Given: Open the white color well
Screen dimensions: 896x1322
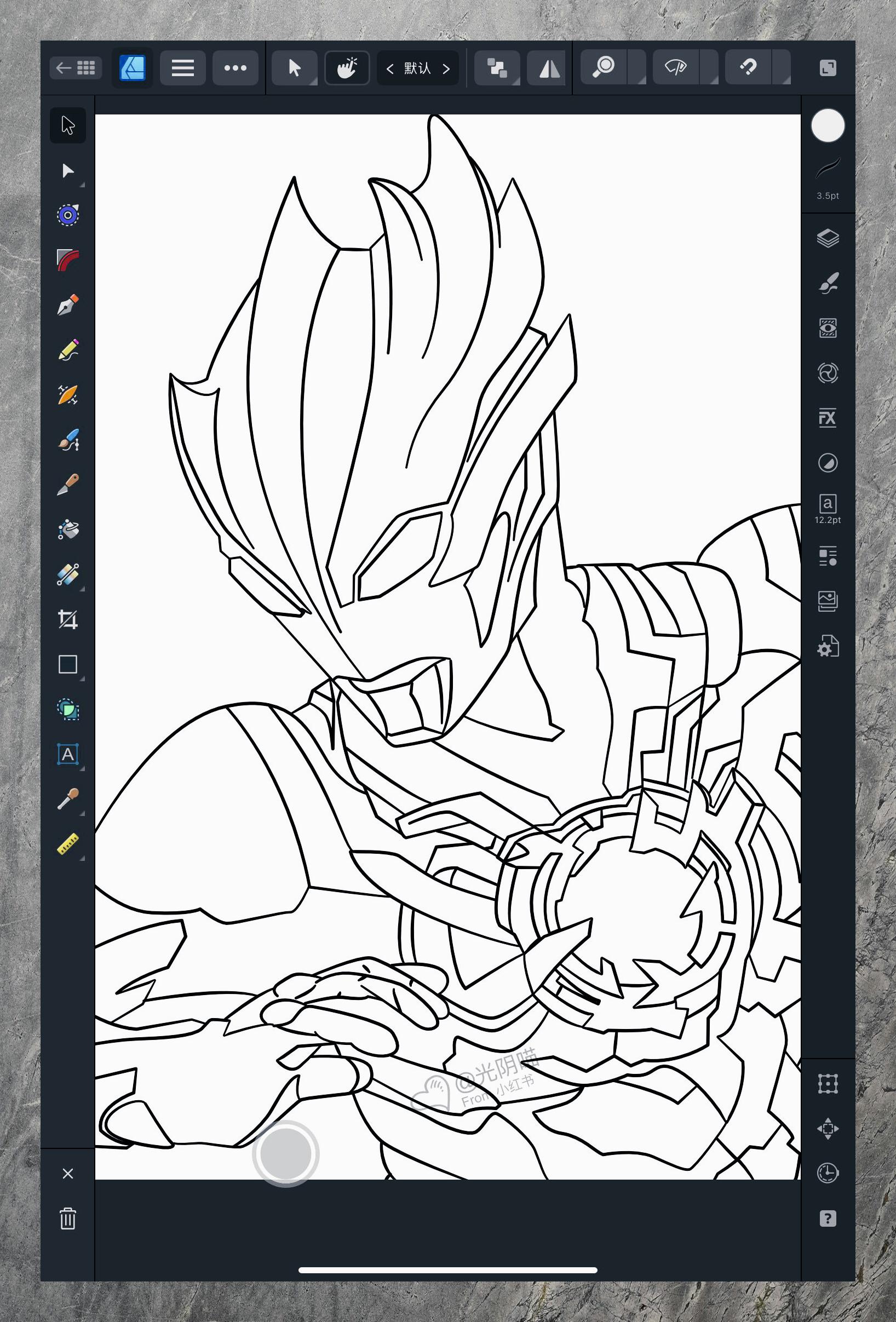Looking at the screenshot, I should tap(828, 125).
